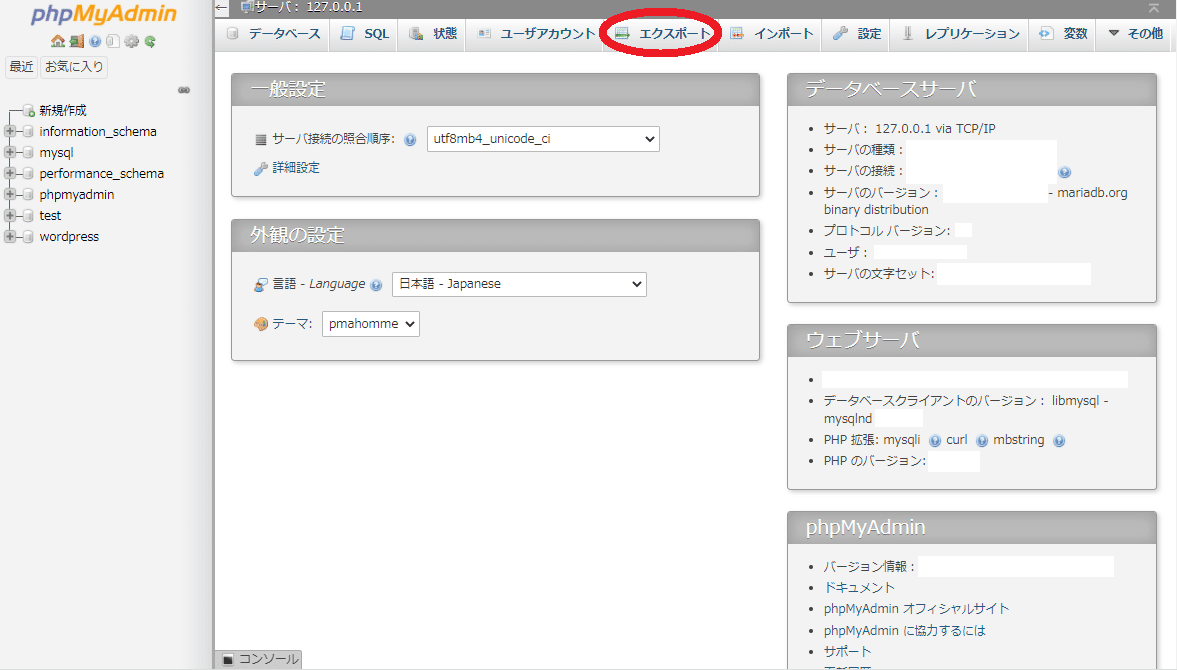The image size is (1177, 670).
Task: Select the wordpress database name
Action: tap(69, 237)
